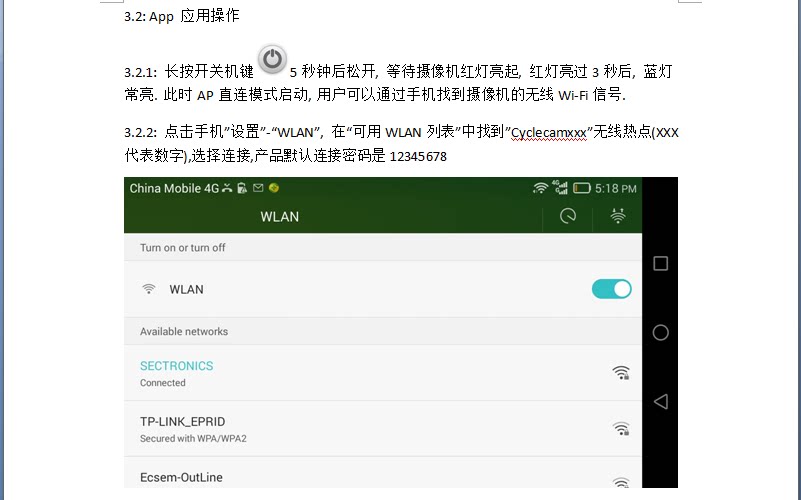Viewport: 801px width, 500px height.
Task: Select the SECTRONICS connected network
Action: (x=383, y=373)
